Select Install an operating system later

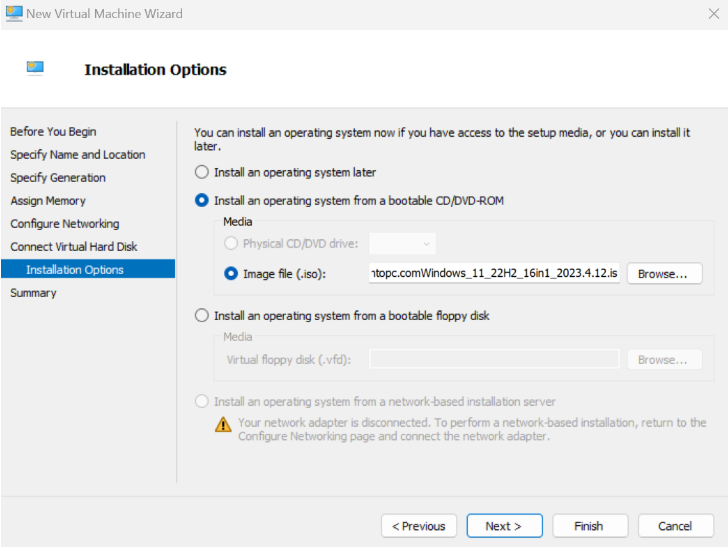(x=202, y=172)
